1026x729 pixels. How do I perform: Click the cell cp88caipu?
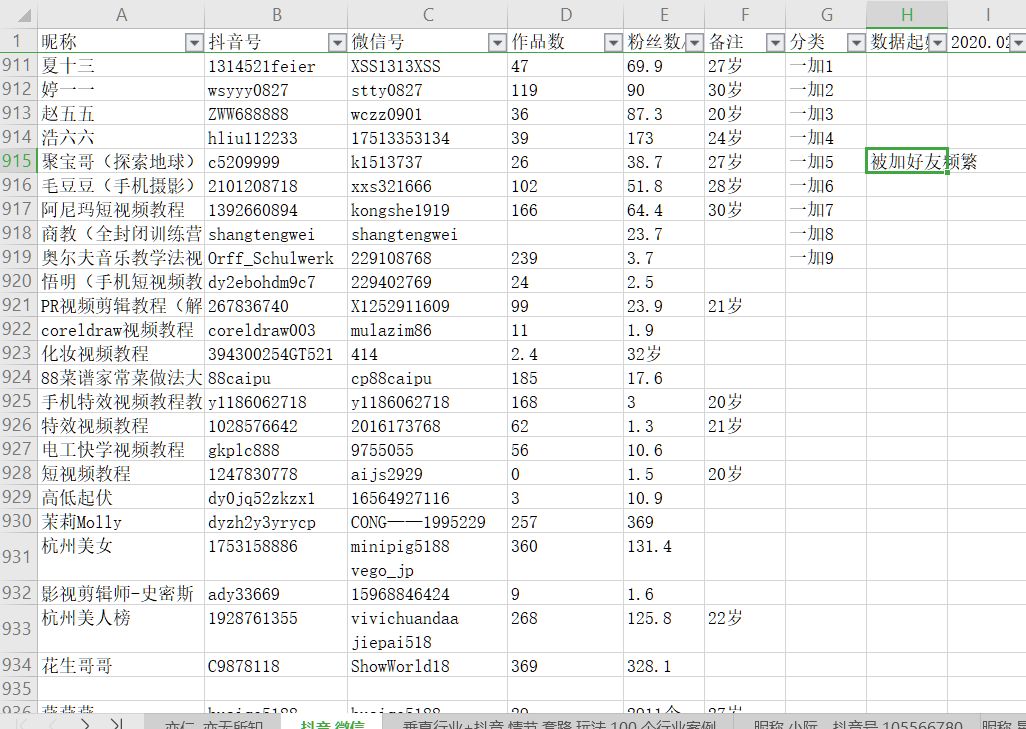click(428, 378)
